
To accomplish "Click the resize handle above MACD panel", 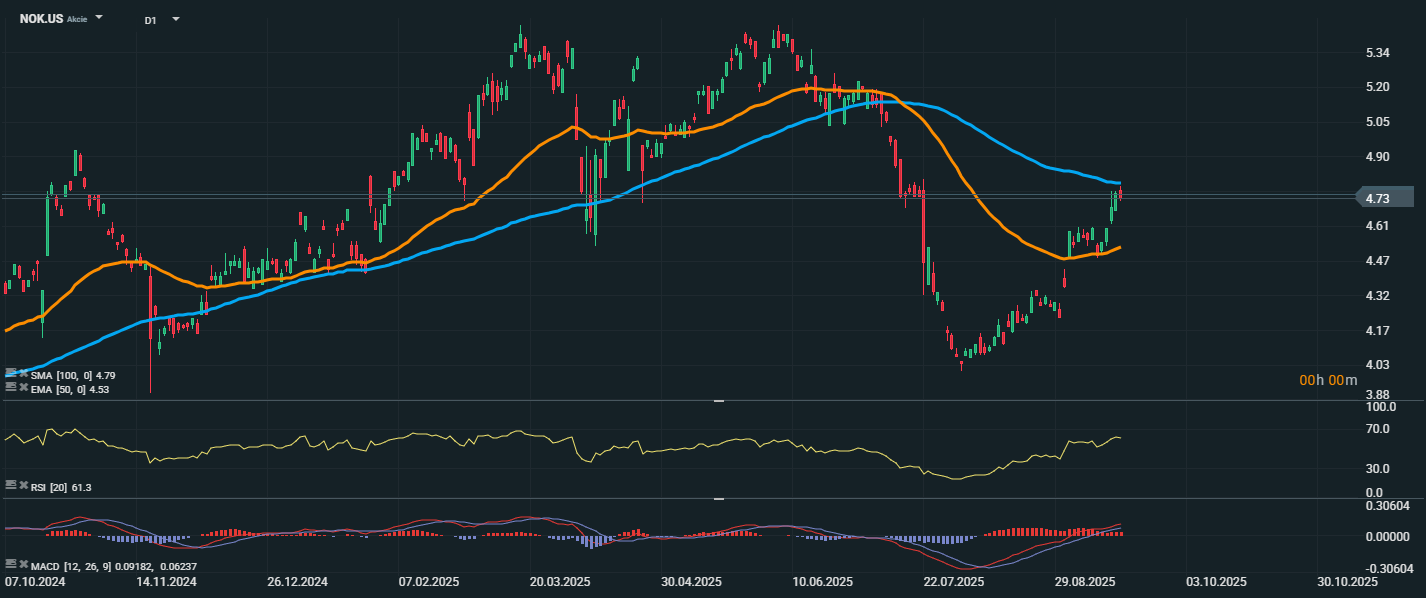I will (x=718, y=498).
